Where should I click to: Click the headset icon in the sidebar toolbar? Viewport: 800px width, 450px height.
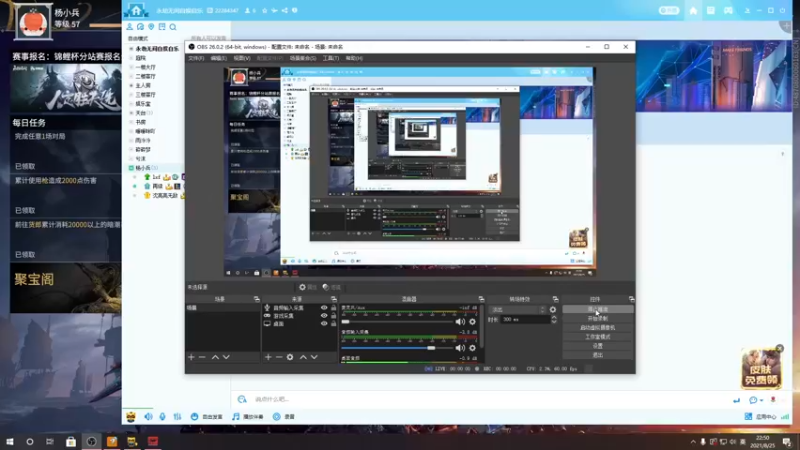click(140, 27)
